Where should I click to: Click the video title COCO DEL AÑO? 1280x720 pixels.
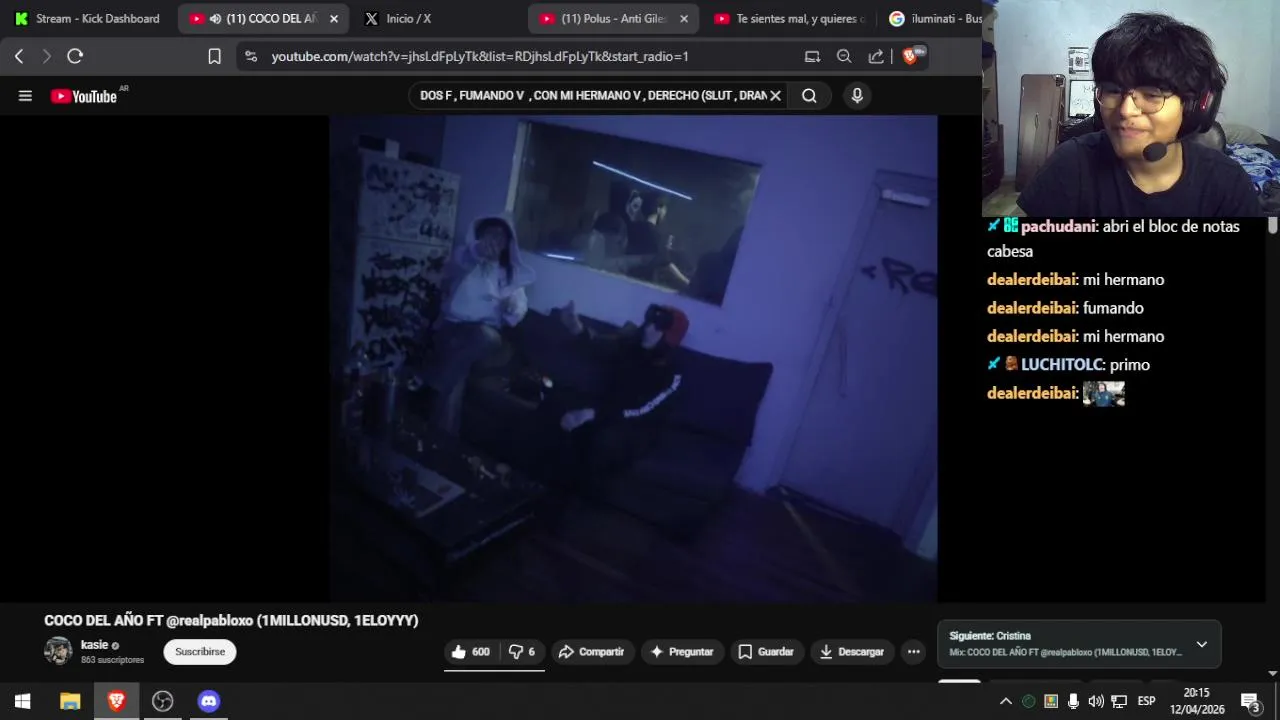[x=231, y=621]
